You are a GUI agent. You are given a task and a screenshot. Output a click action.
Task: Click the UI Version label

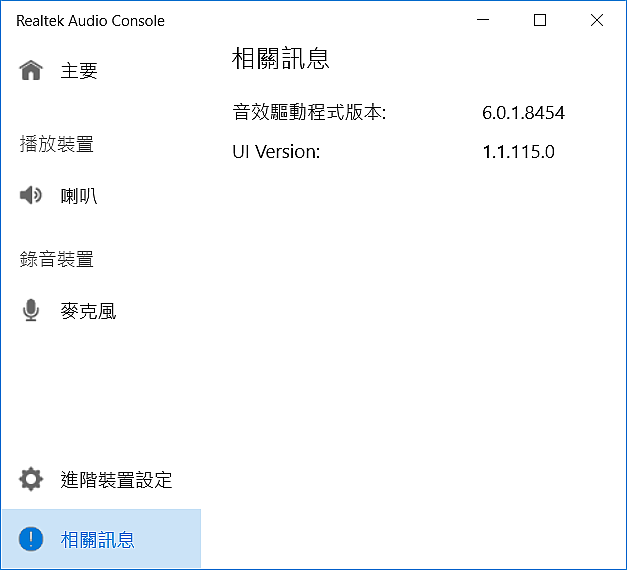(276, 152)
